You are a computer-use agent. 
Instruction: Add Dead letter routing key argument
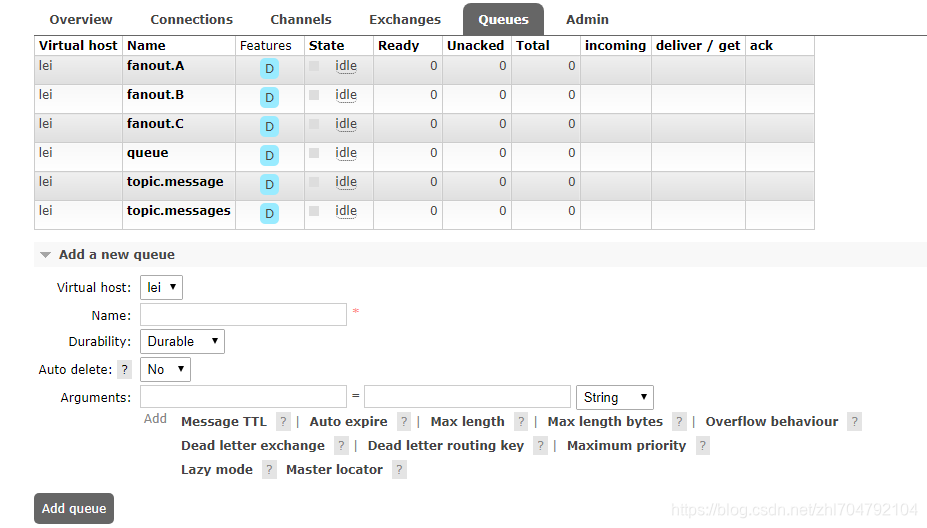(x=446, y=446)
